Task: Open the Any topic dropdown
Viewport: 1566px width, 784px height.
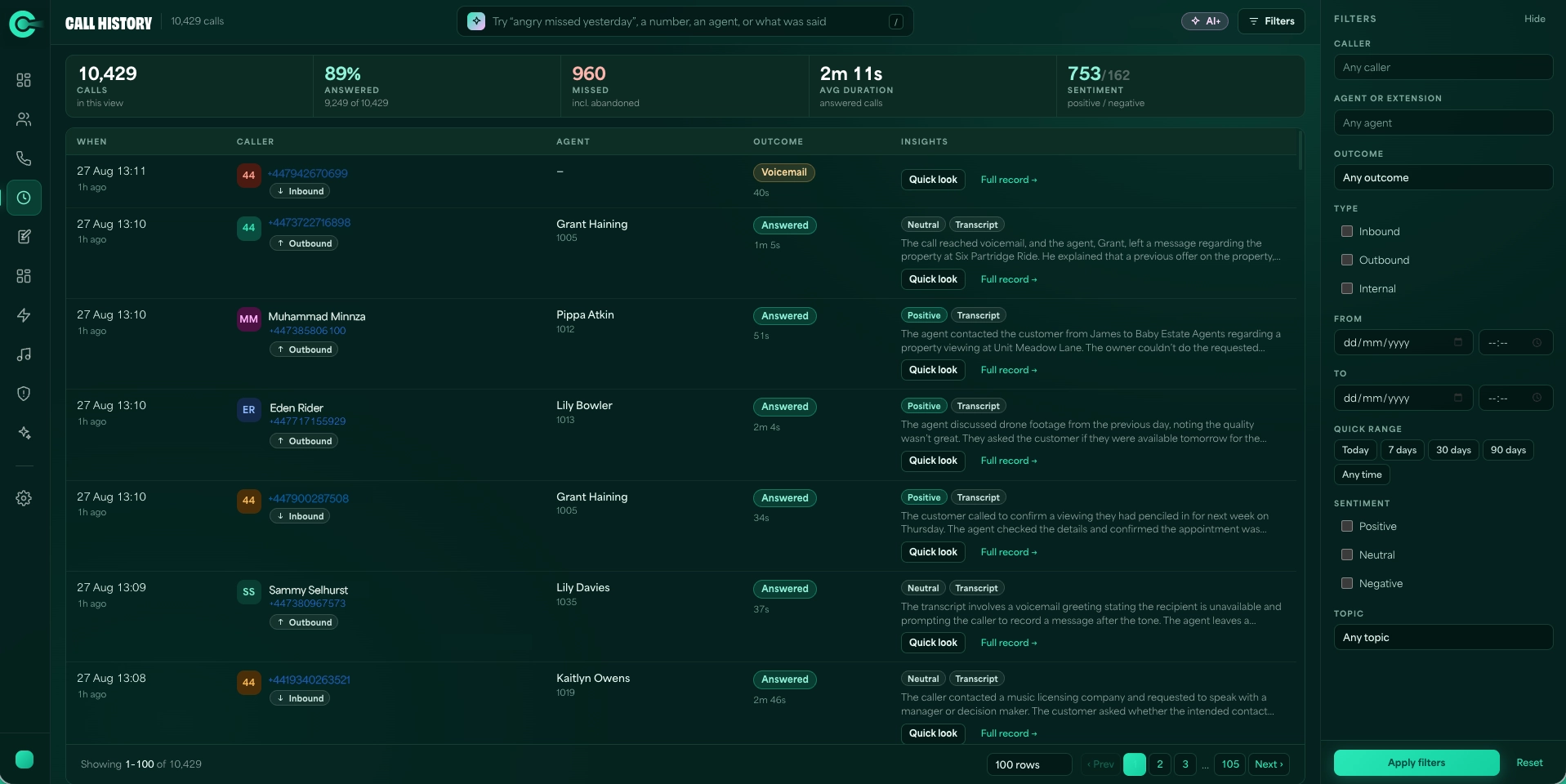Action: 1443,637
